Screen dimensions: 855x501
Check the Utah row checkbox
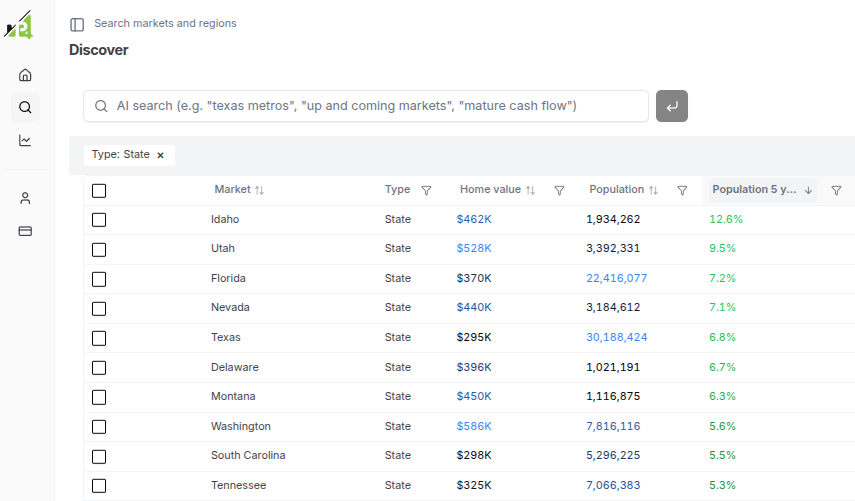99,250
